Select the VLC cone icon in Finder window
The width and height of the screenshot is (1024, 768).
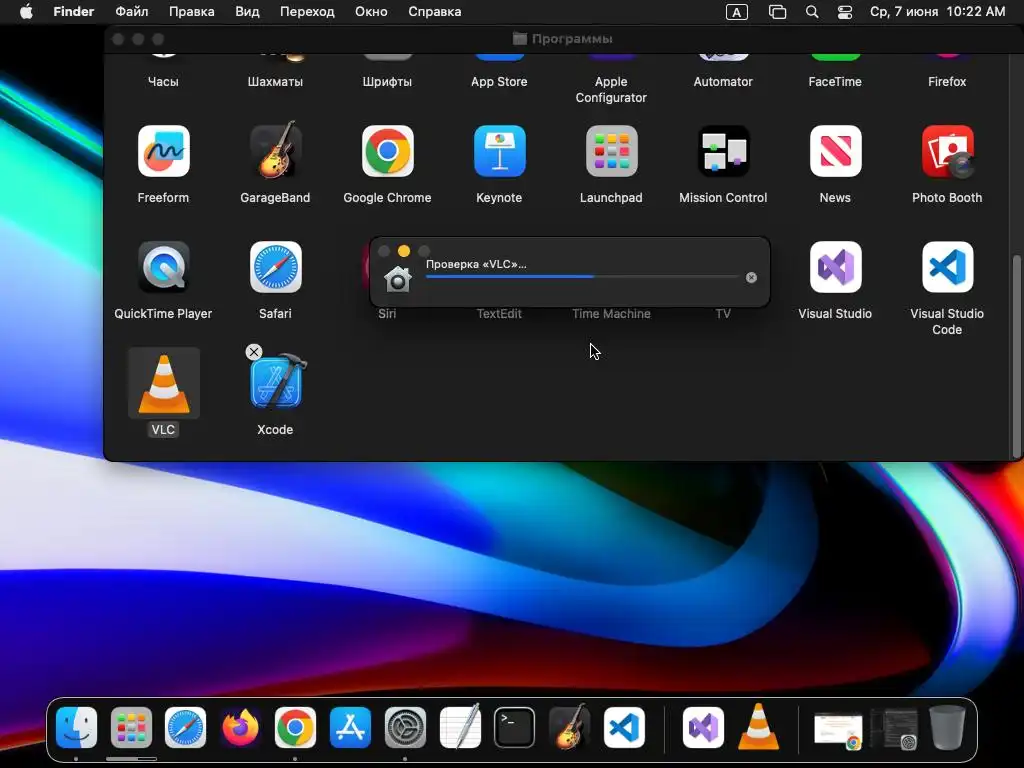163,383
